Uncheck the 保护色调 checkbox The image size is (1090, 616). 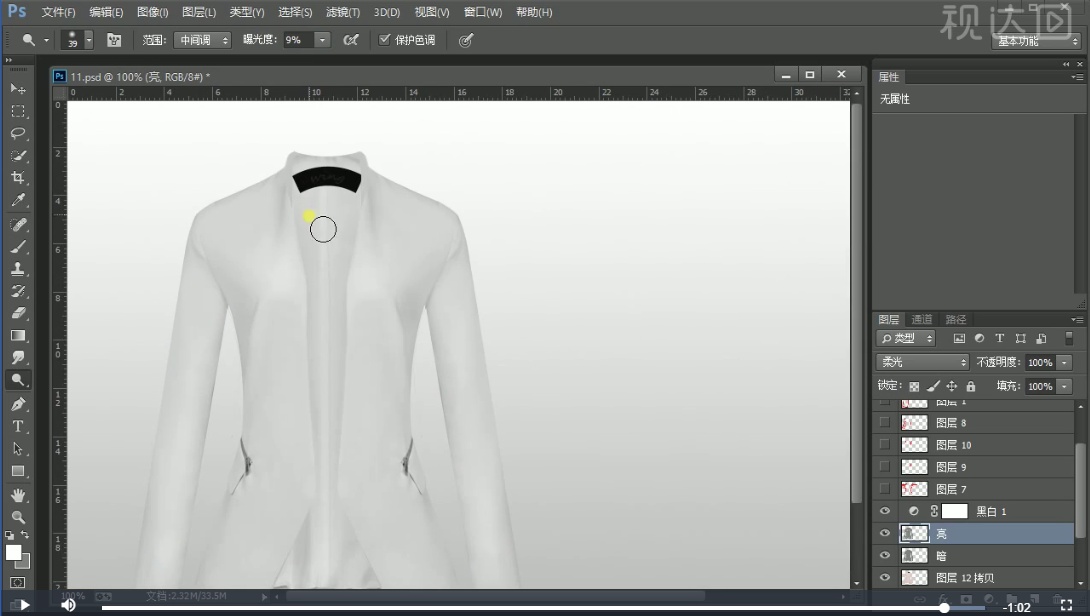(384, 40)
